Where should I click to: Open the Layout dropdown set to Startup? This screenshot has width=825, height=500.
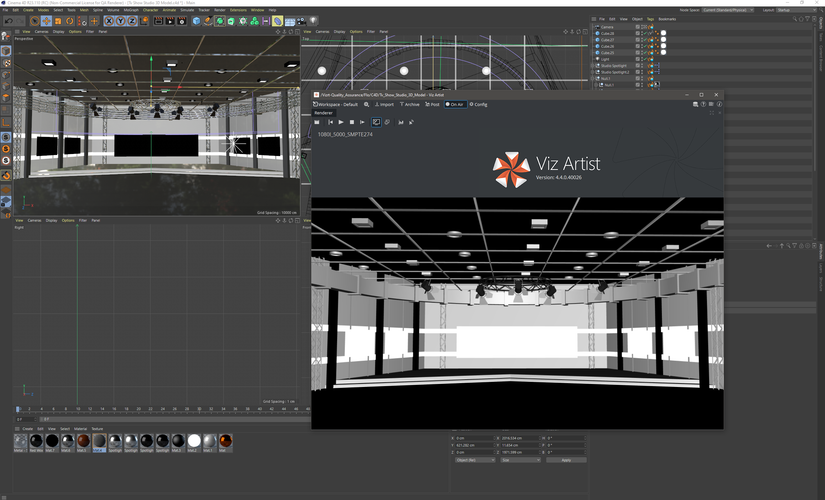pyautogui.click(x=796, y=10)
